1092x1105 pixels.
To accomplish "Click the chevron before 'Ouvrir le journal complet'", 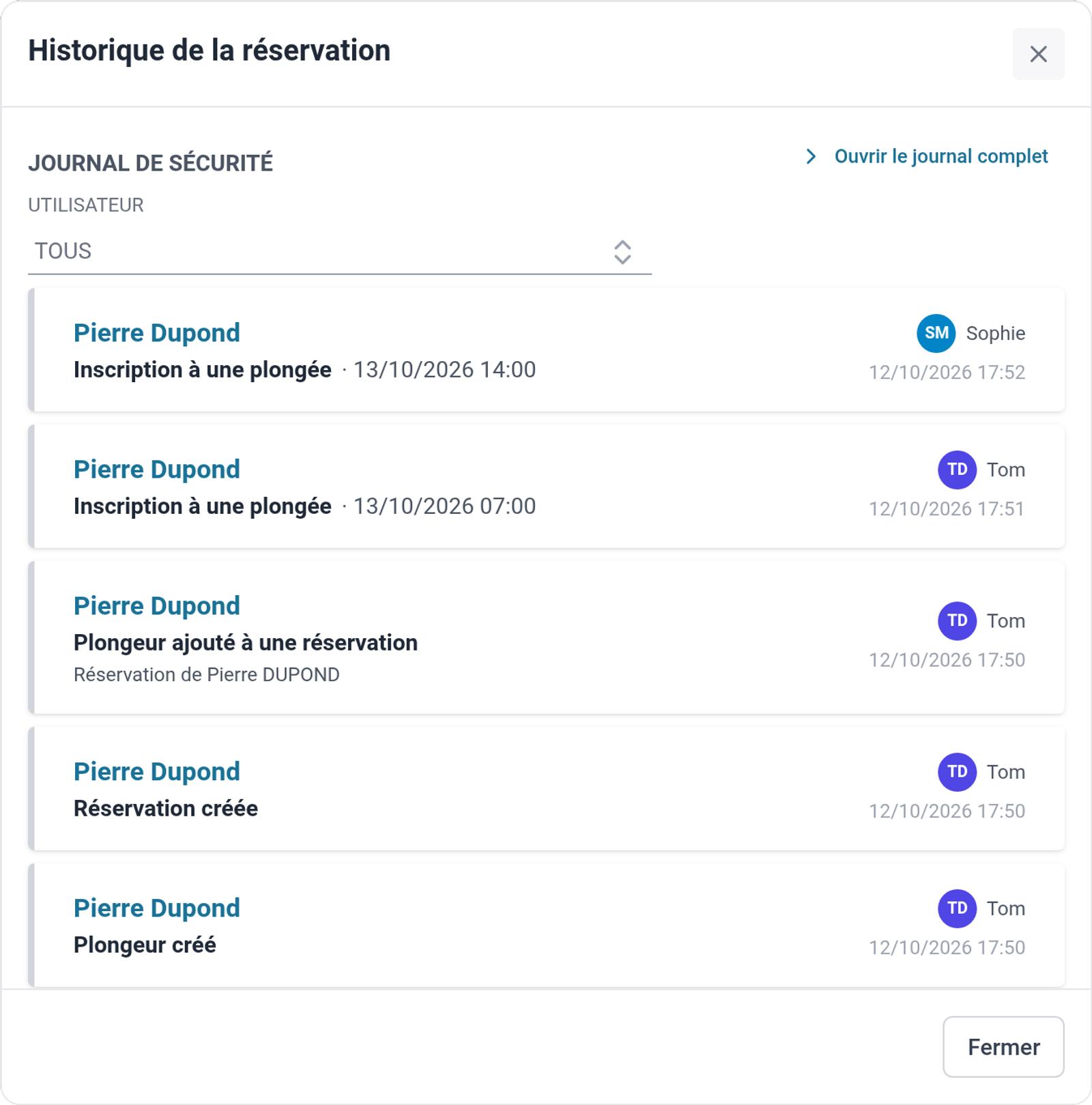I will pos(811,156).
